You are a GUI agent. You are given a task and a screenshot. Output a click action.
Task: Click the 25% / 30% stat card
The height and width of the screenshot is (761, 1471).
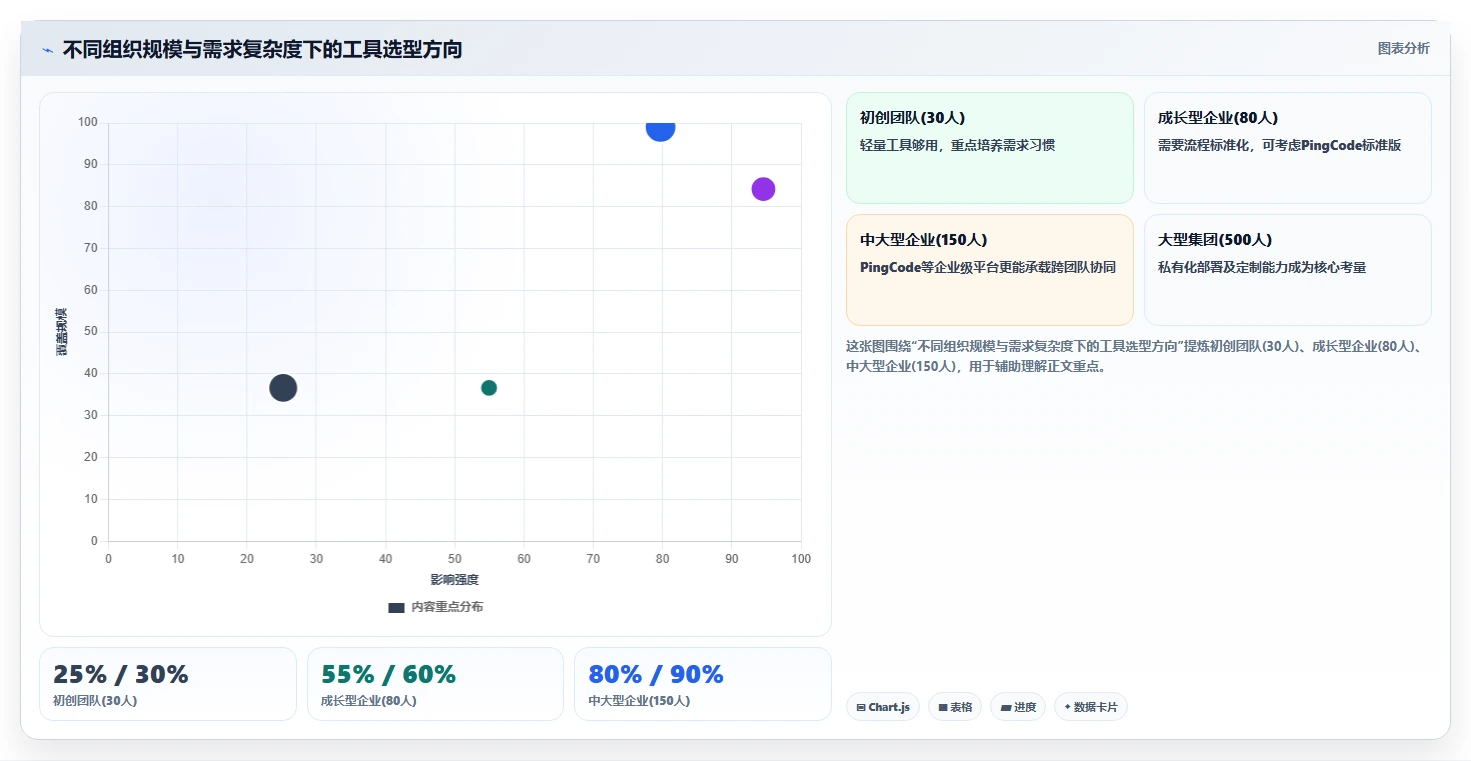pyautogui.click(x=168, y=684)
